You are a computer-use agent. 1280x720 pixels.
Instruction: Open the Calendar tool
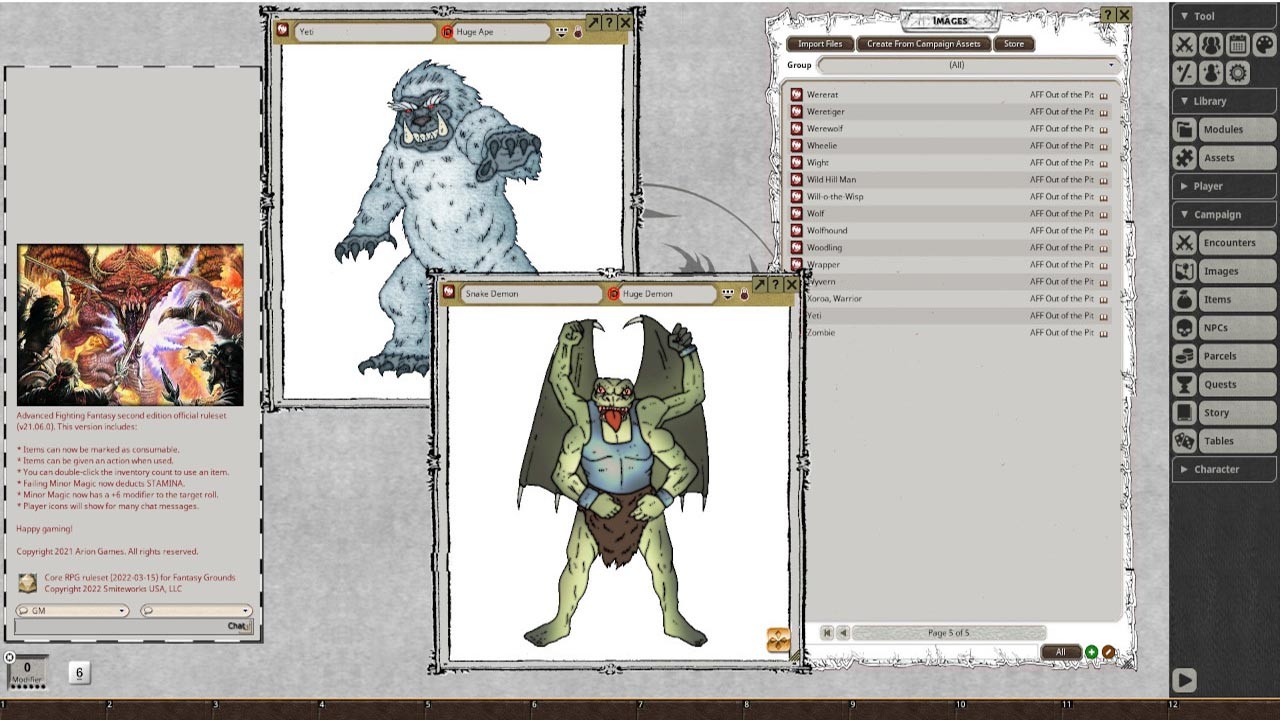click(x=1238, y=45)
